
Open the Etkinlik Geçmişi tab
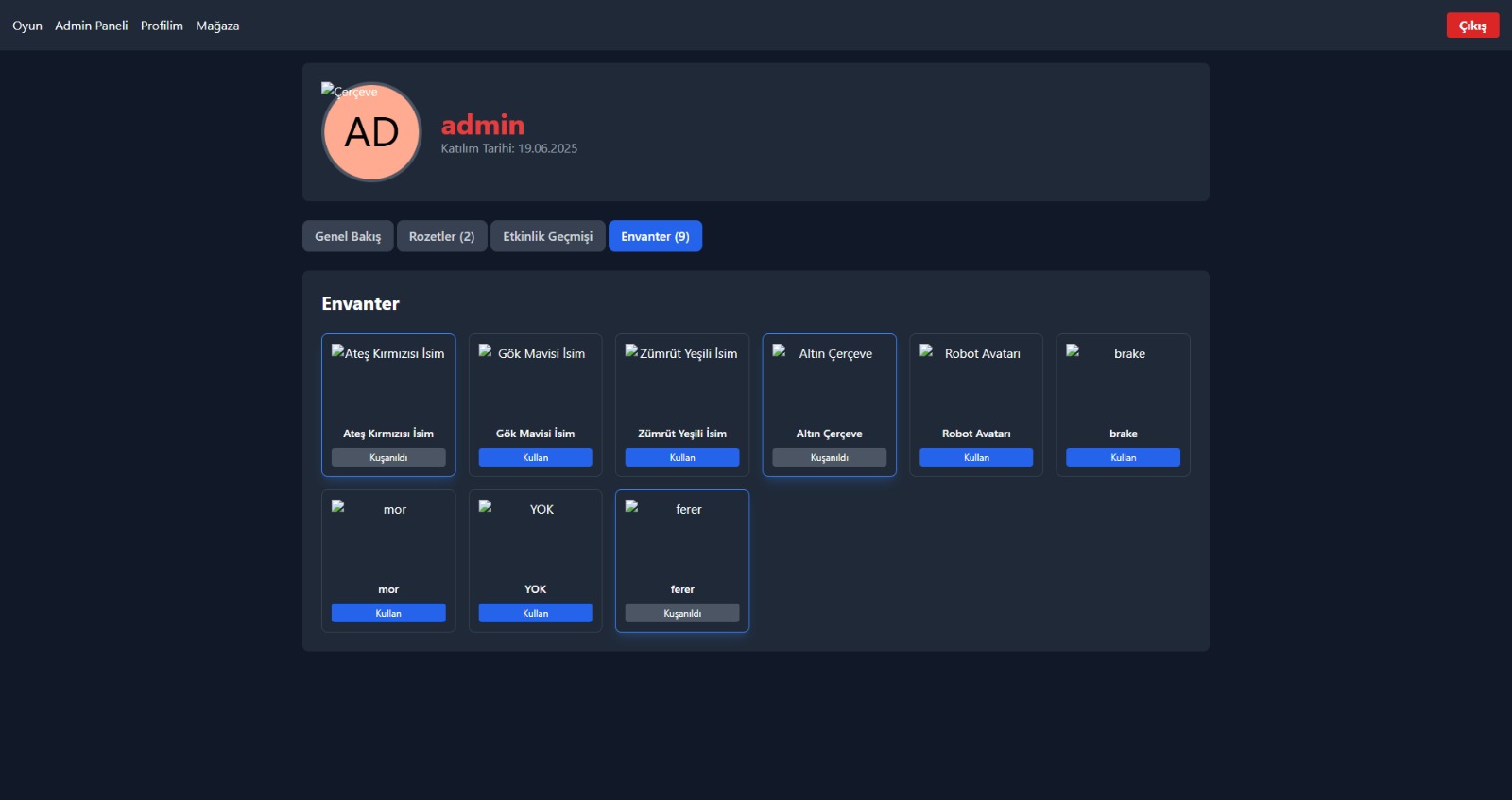click(547, 236)
